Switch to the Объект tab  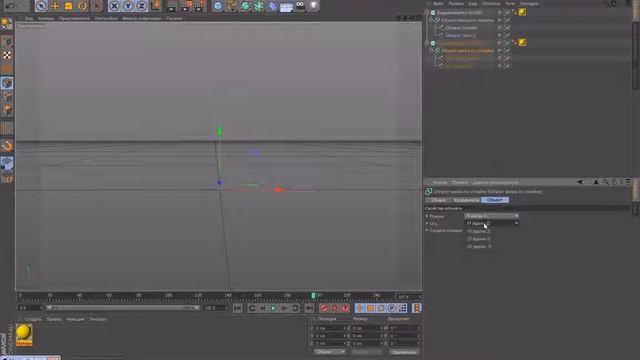[x=495, y=200]
